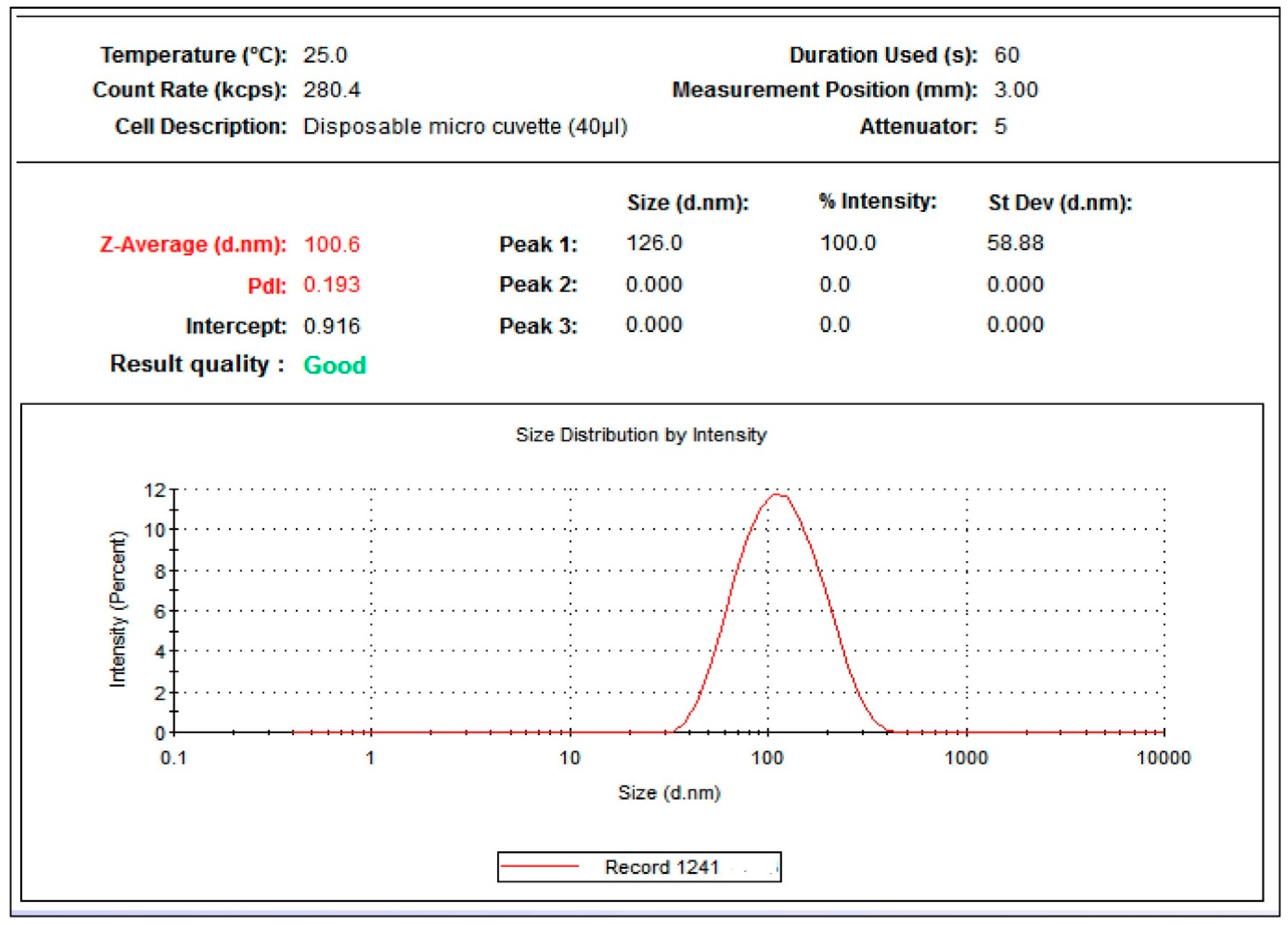Click the Peak 1 size value 126.0
The image size is (1288, 925).
[x=653, y=243]
